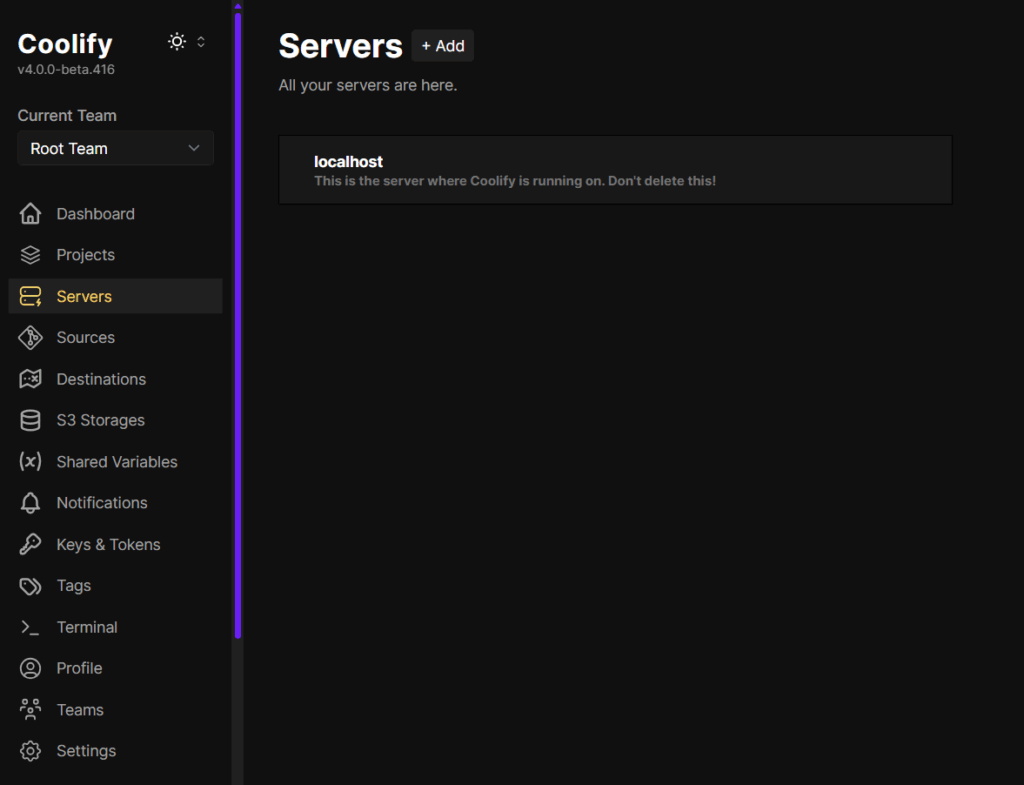Image resolution: width=1024 pixels, height=785 pixels.
Task: Click the v4.0.0-beta.416 version text
Action: [66, 69]
